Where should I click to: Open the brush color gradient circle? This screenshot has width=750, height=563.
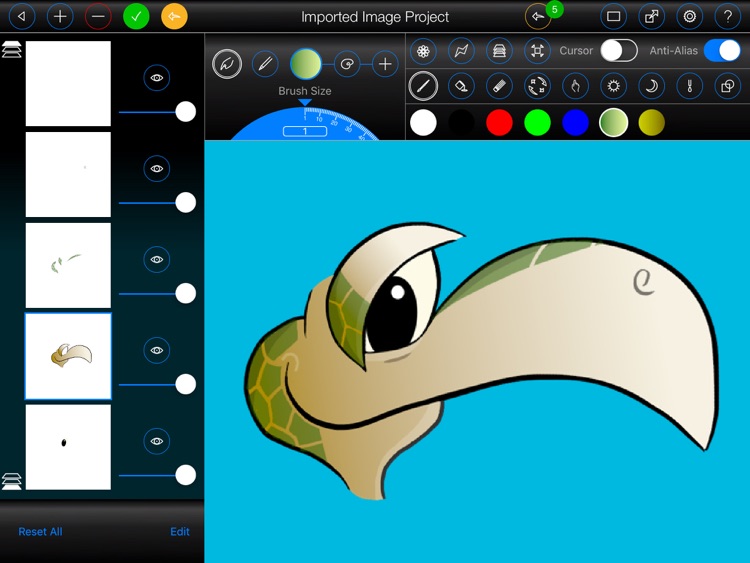pyautogui.click(x=306, y=64)
